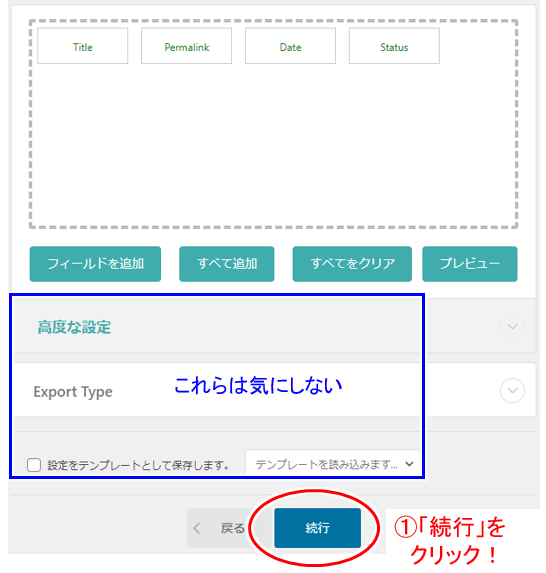This screenshot has height=573, width=546.
Task: Click the Export Type heading
Action: click(x=73, y=392)
